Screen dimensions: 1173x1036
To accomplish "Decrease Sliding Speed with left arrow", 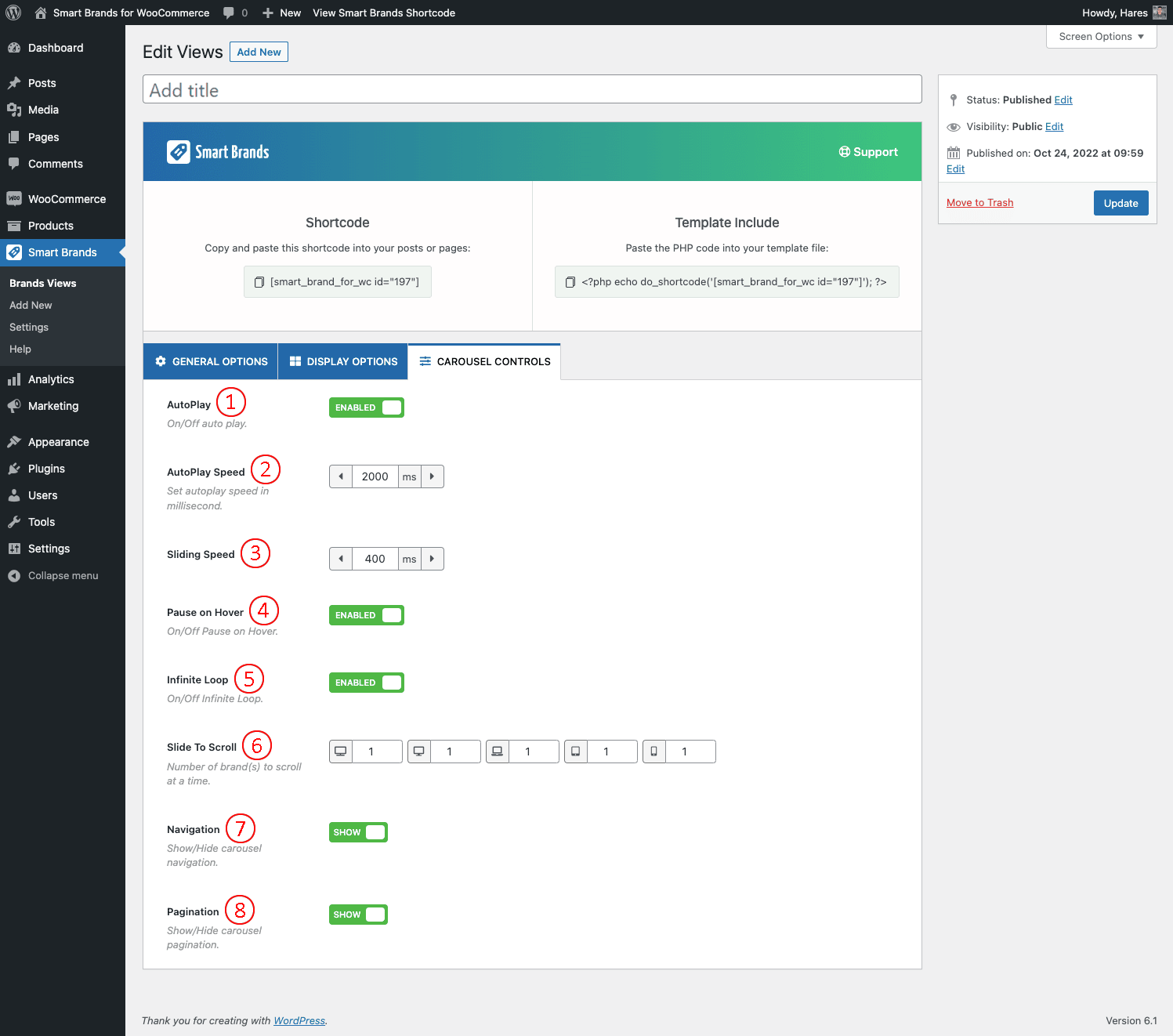I will point(341,559).
